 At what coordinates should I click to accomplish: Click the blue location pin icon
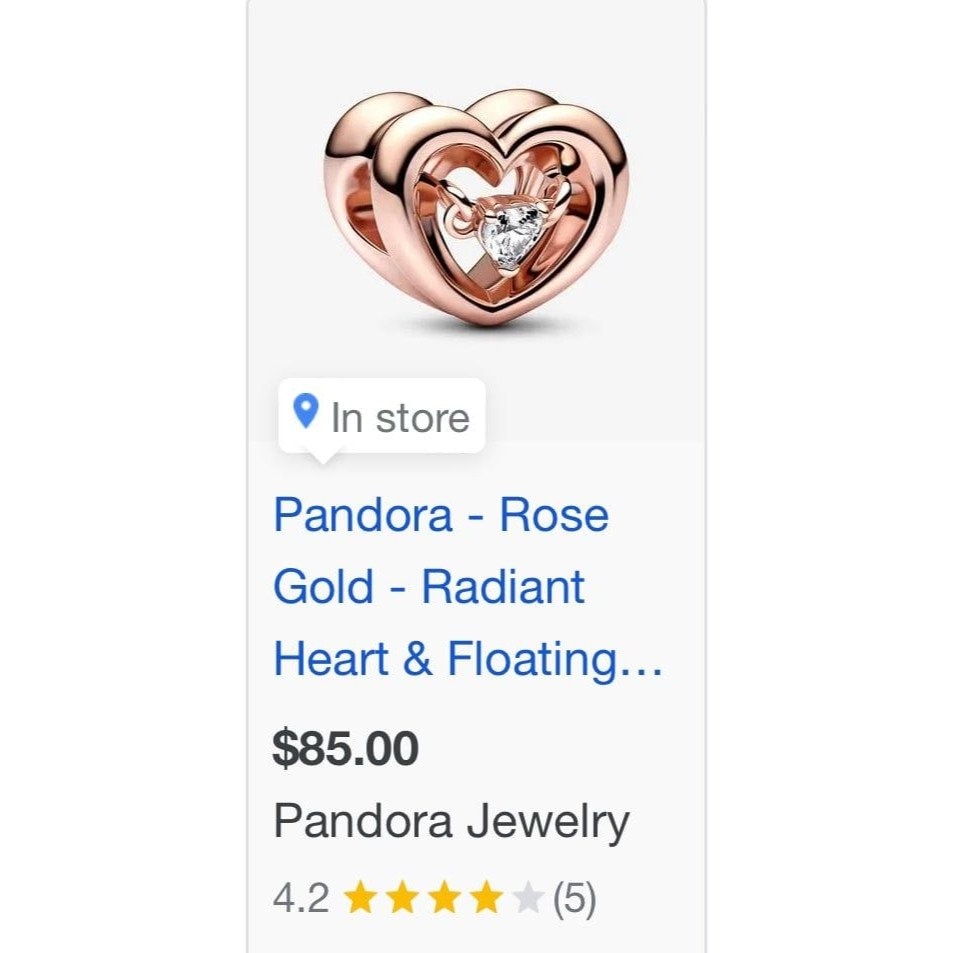pyautogui.click(x=305, y=410)
